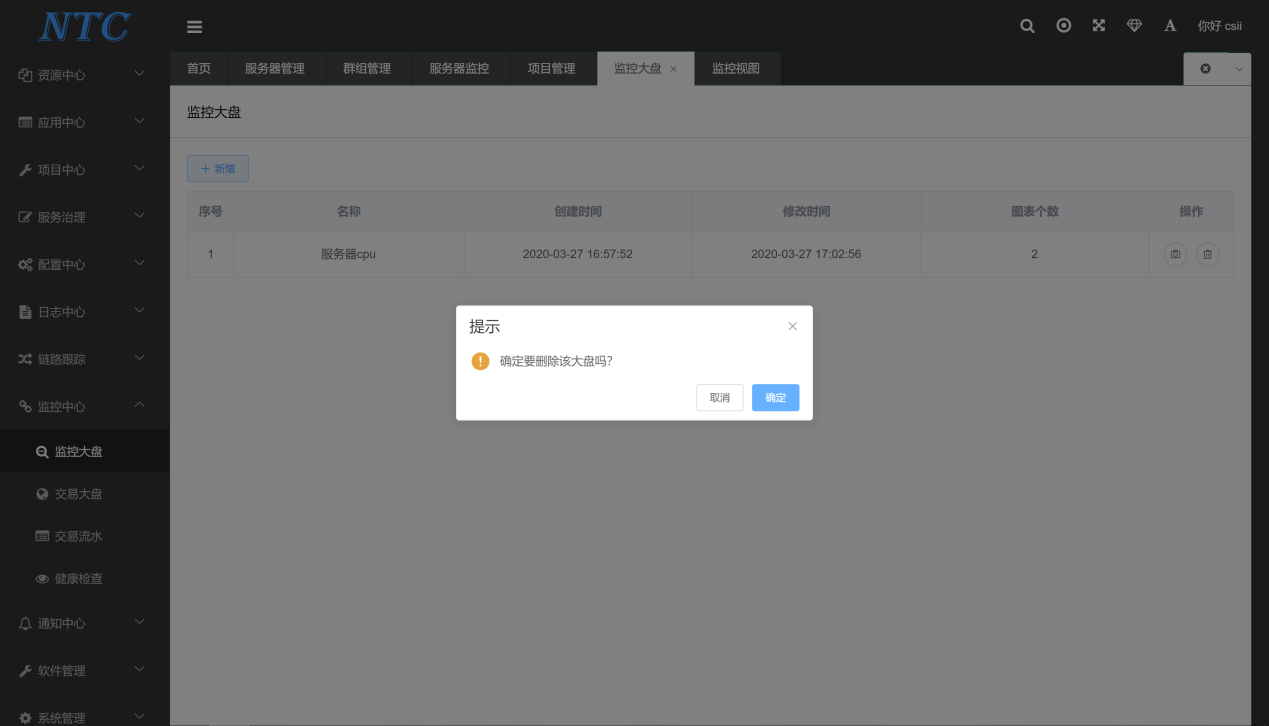Click the 名称 column header

click(x=348, y=212)
